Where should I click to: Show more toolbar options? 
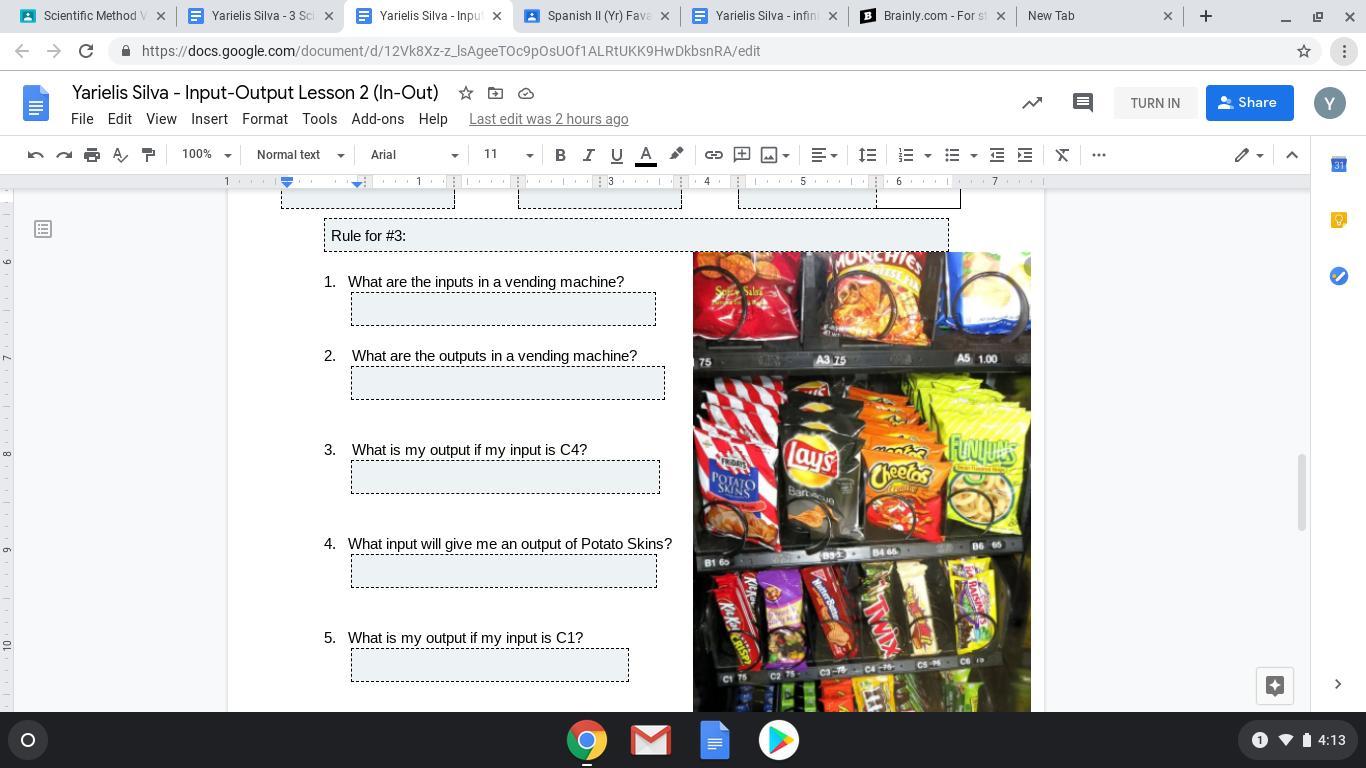tap(1099, 155)
